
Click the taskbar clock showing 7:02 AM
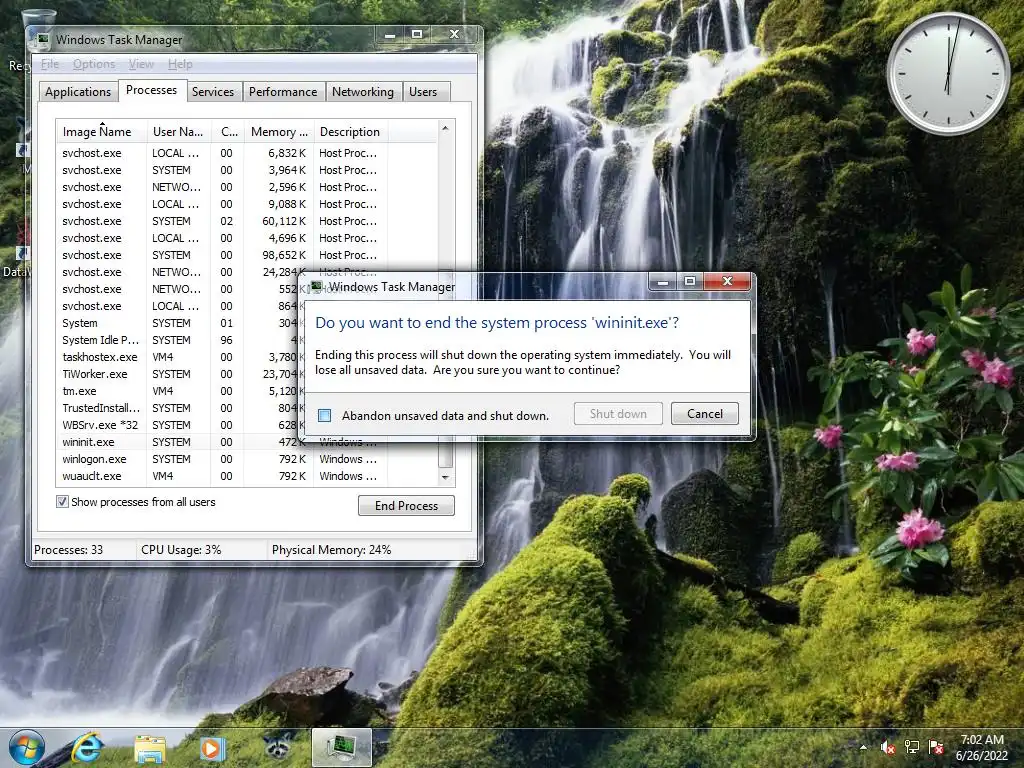982,748
